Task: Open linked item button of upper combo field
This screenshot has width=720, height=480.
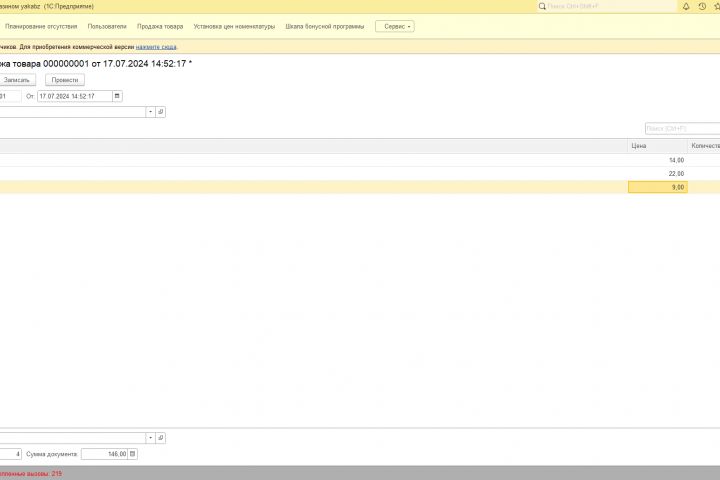Action: (x=161, y=112)
